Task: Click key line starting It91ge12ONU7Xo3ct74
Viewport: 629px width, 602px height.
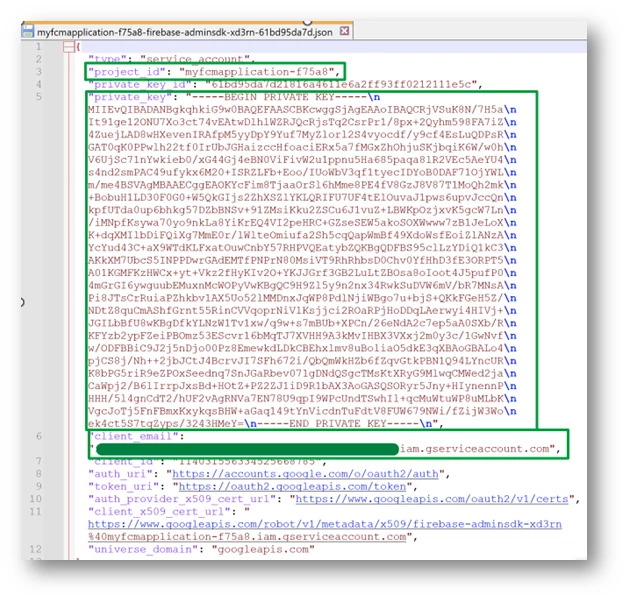Action: pyautogui.click(x=302, y=122)
